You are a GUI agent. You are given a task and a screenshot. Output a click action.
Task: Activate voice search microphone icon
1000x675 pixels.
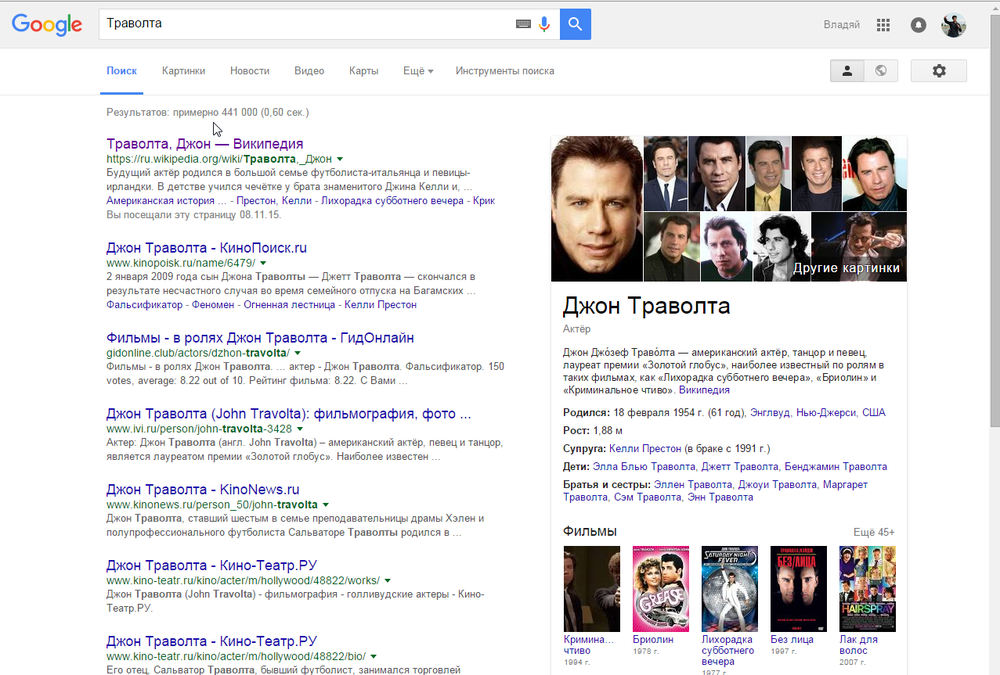(x=544, y=23)
